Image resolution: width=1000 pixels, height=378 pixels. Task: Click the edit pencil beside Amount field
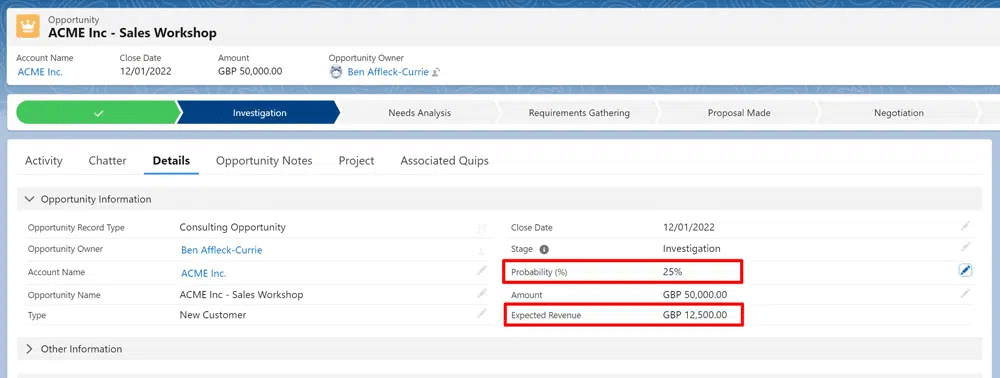tap(966, 293)
